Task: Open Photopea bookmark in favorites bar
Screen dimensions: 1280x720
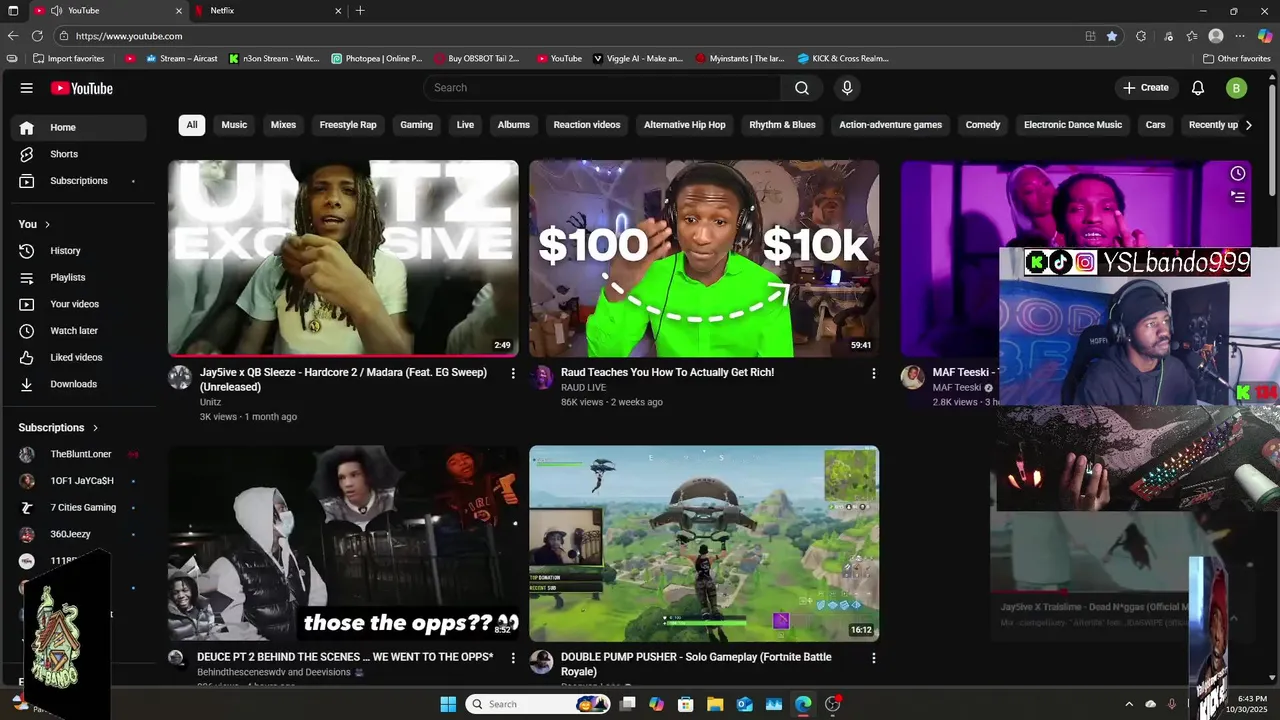Action: click(x=377, y=59)
